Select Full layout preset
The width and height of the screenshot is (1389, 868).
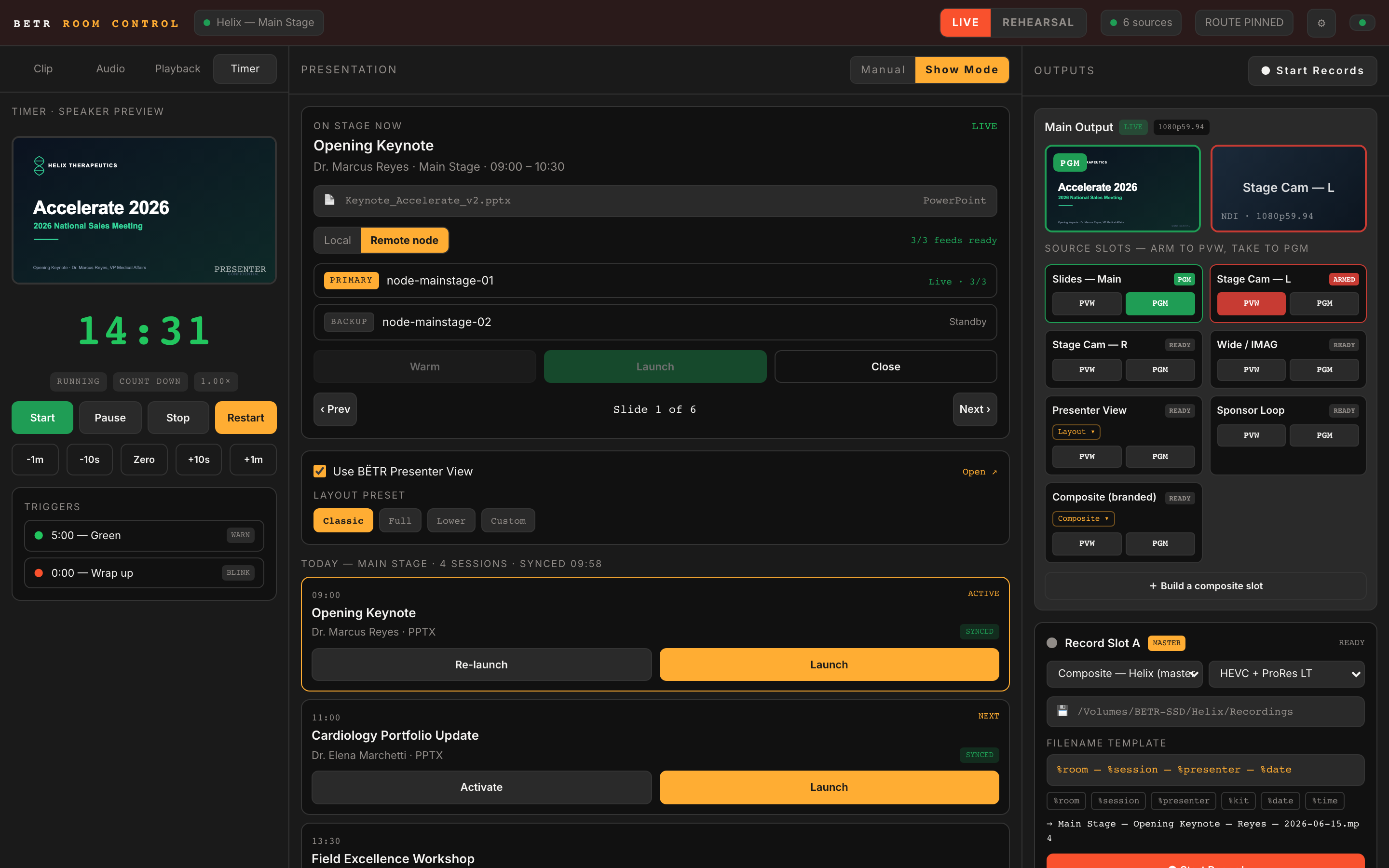point(399,521)
